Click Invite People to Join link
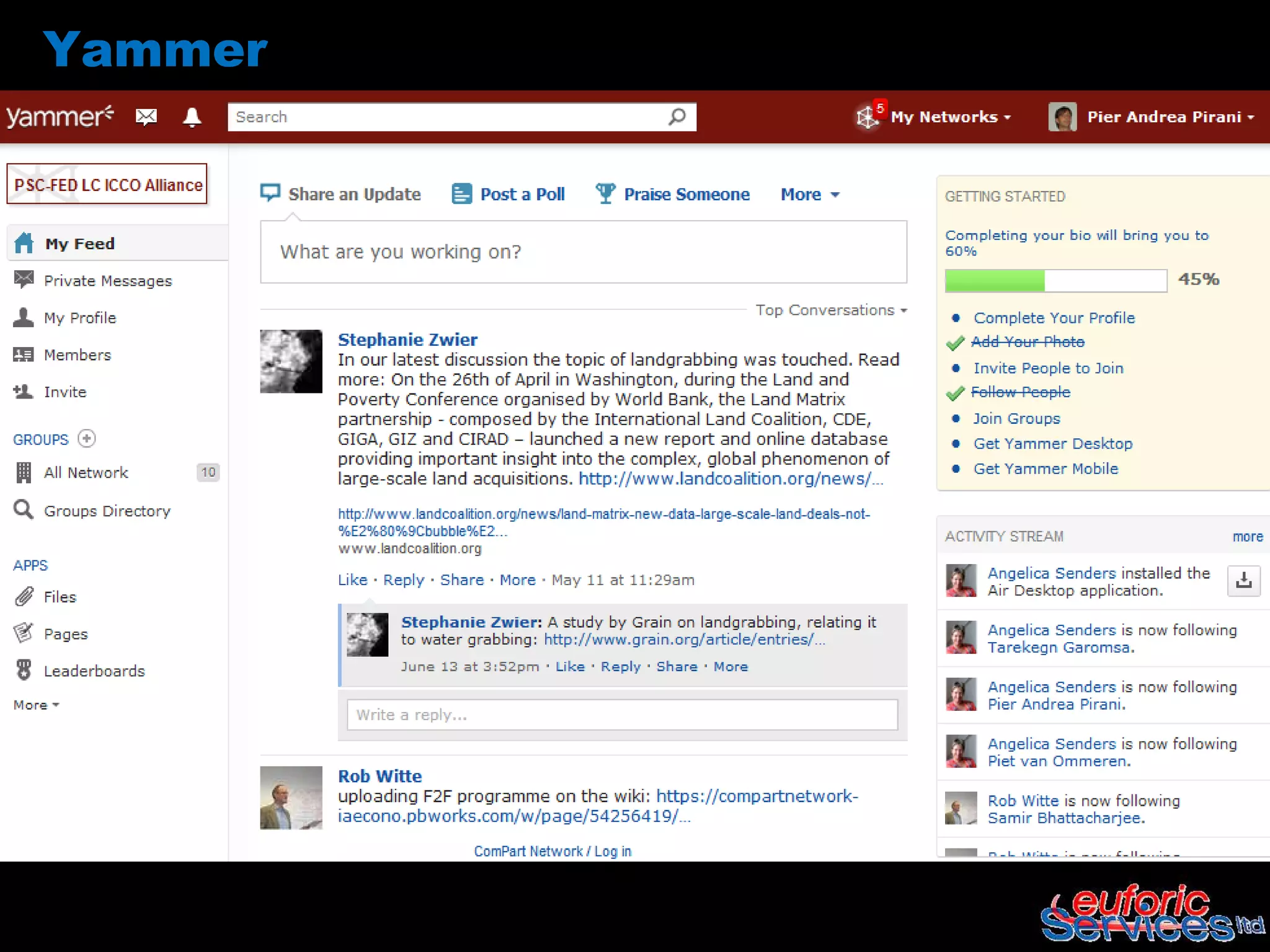Screen dimensions: 1270x952 (x=1048, y=368)
